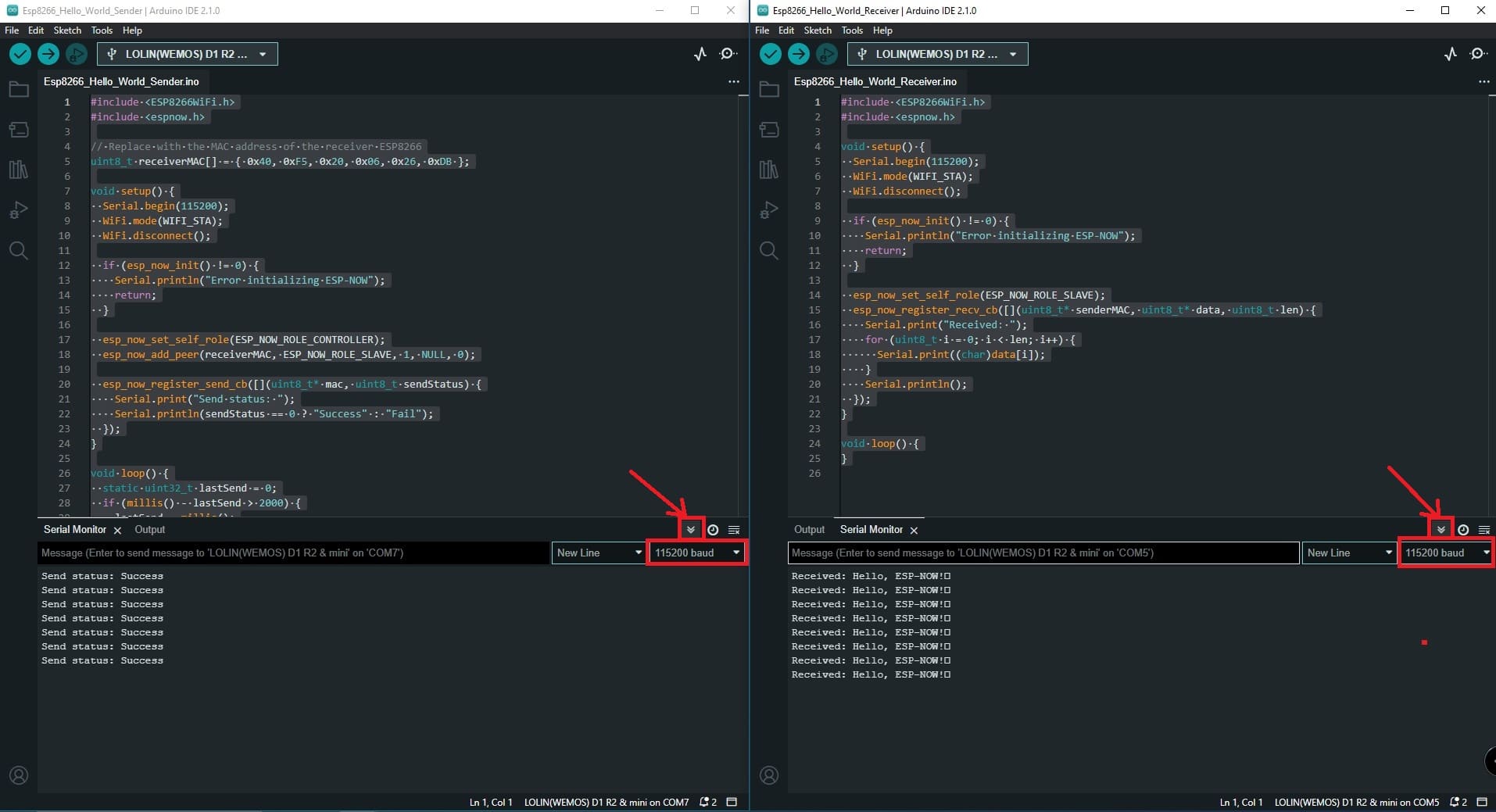Switch to Output tab in Receiver panel
This screenshot has width=1496, height=812.
coord(809,530)
